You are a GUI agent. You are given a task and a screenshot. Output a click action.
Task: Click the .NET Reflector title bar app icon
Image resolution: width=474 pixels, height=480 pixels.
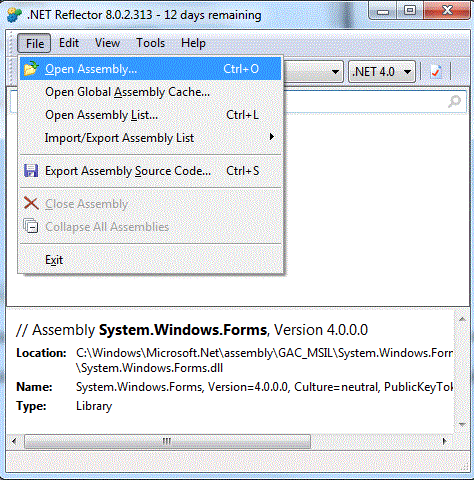click(x=14, y=15)
